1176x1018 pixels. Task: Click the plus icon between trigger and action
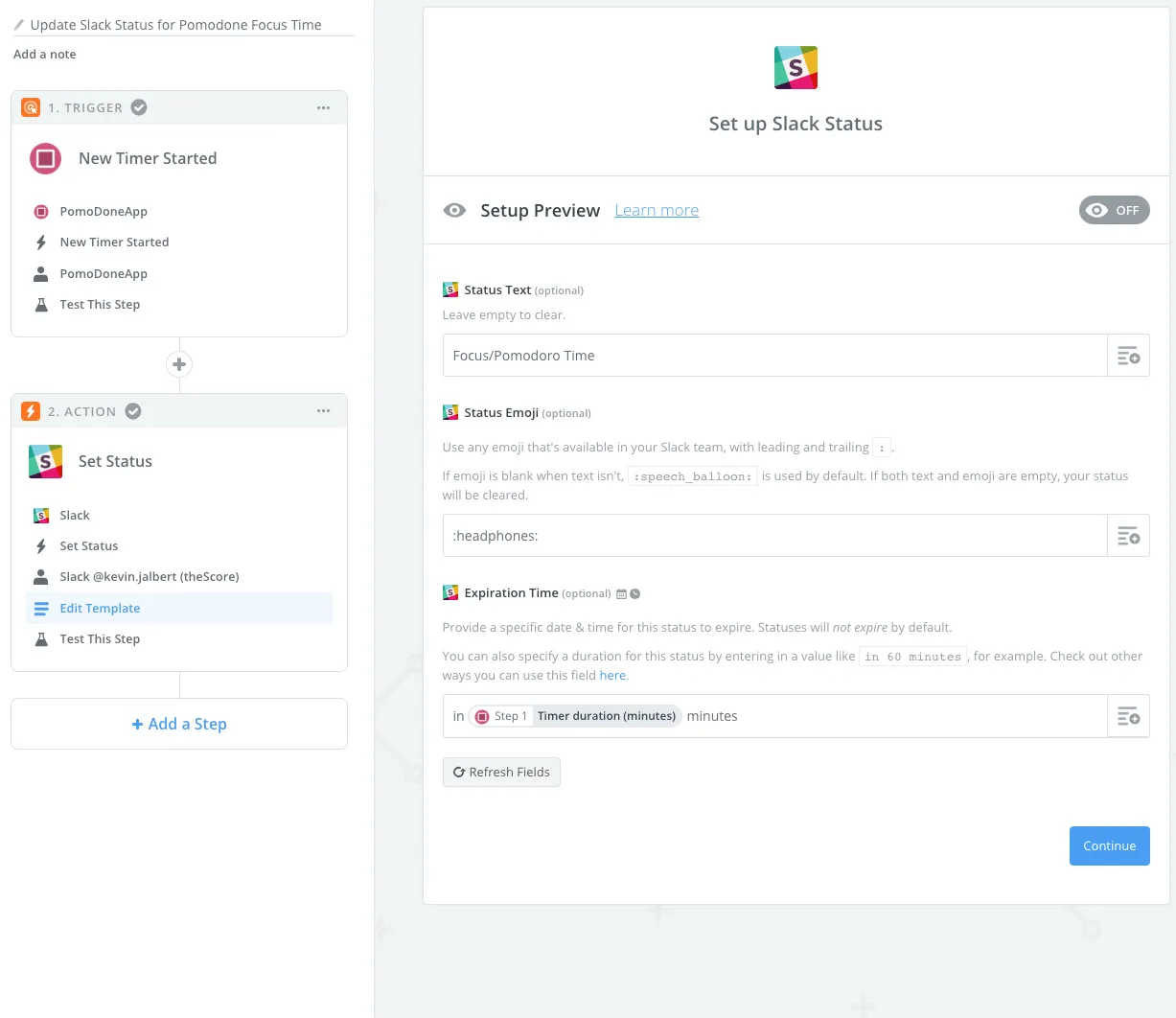179,364
